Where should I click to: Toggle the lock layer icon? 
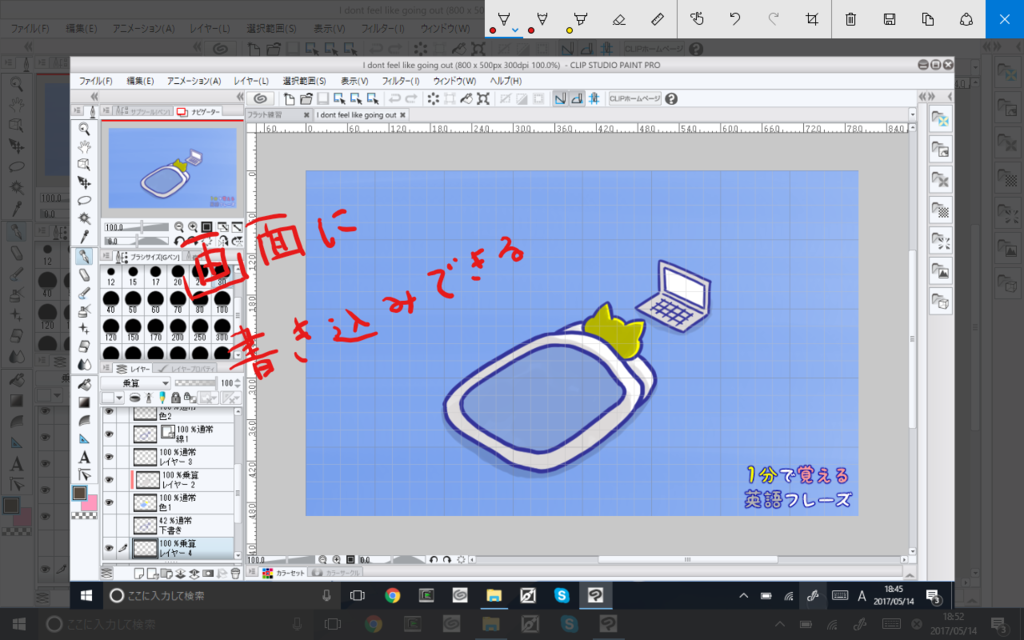176,398
